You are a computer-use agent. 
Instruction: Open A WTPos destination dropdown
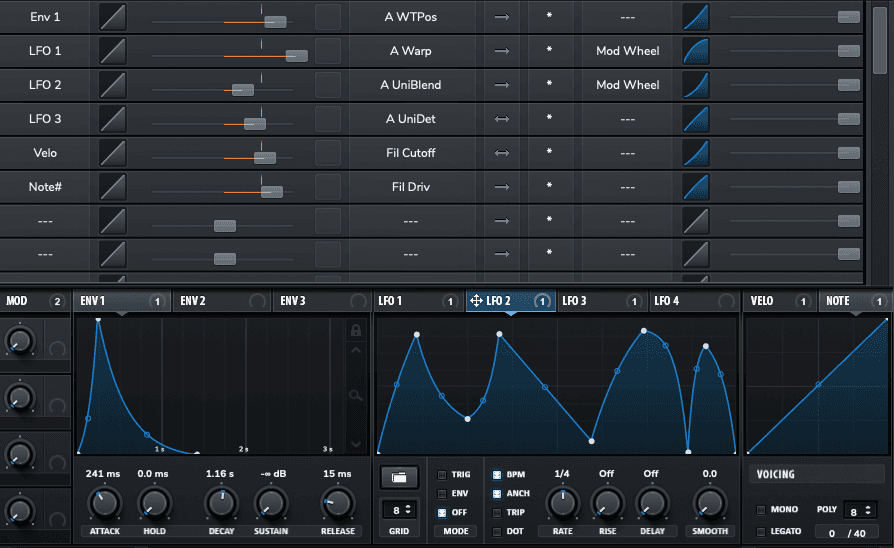pyautogui.click(x=411, y=17)
